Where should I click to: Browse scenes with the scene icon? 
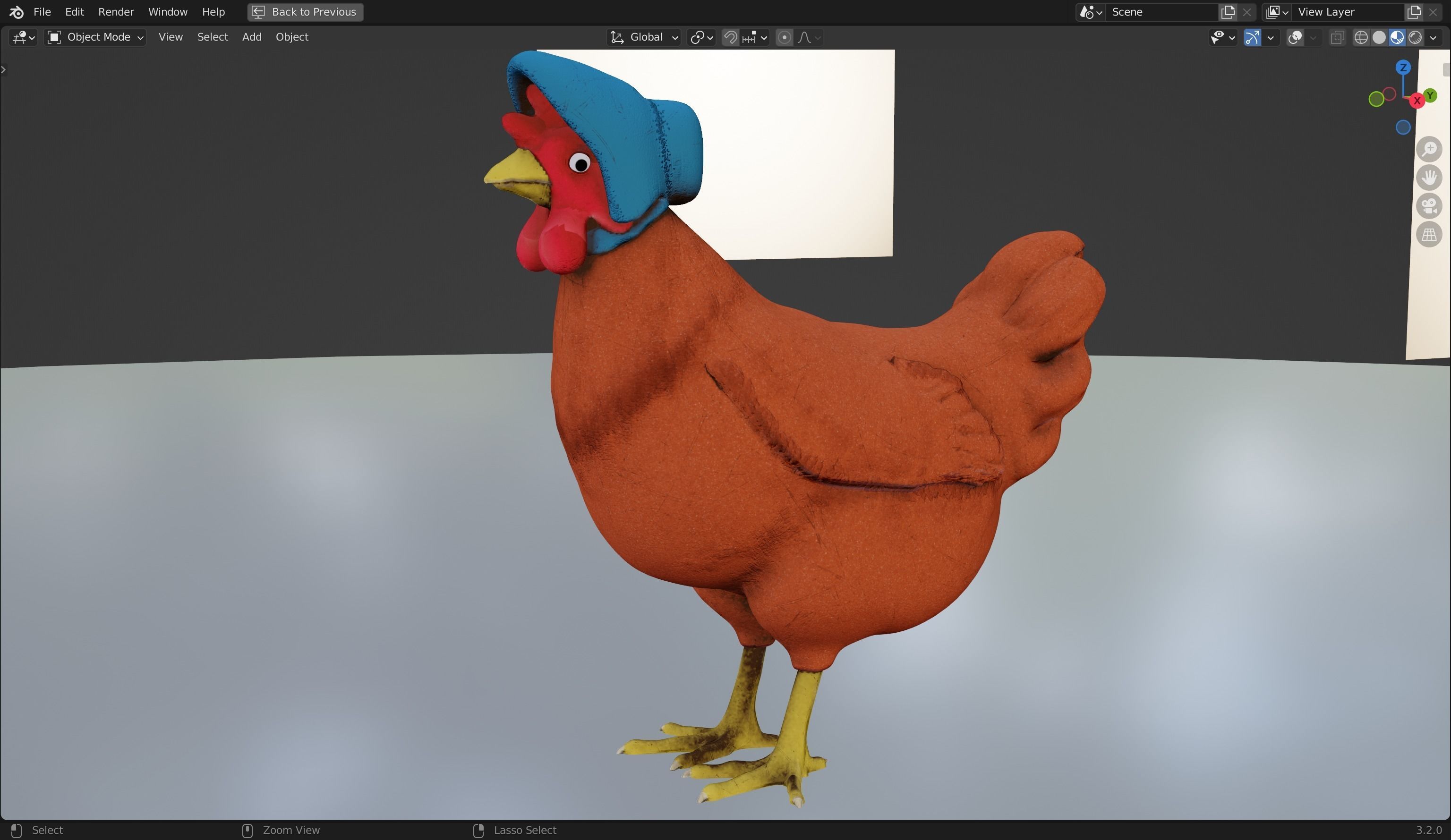tap(1091, 12)
